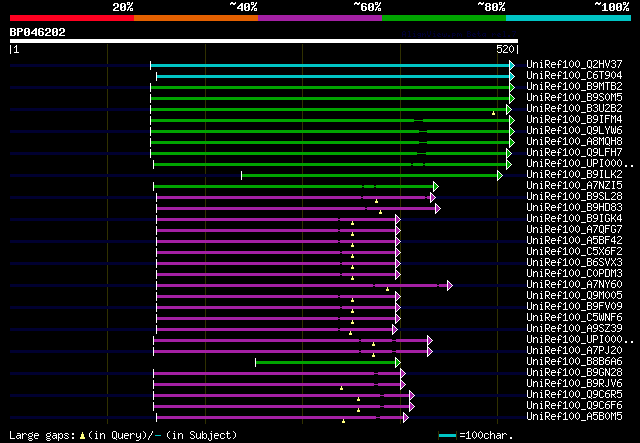This screenshot has width=640, height=443.
Task: Open hit UniRef100_B9SL28
Action: [574, 196]
